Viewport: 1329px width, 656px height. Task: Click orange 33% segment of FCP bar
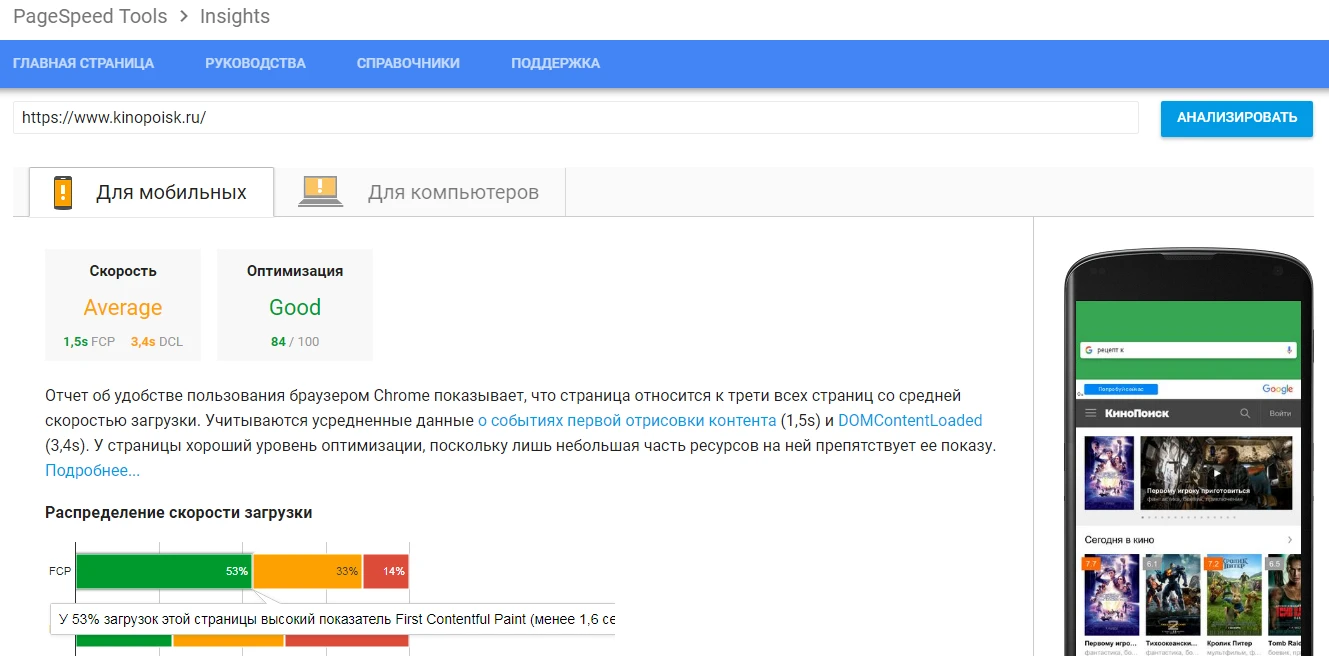tap(307, 571)
